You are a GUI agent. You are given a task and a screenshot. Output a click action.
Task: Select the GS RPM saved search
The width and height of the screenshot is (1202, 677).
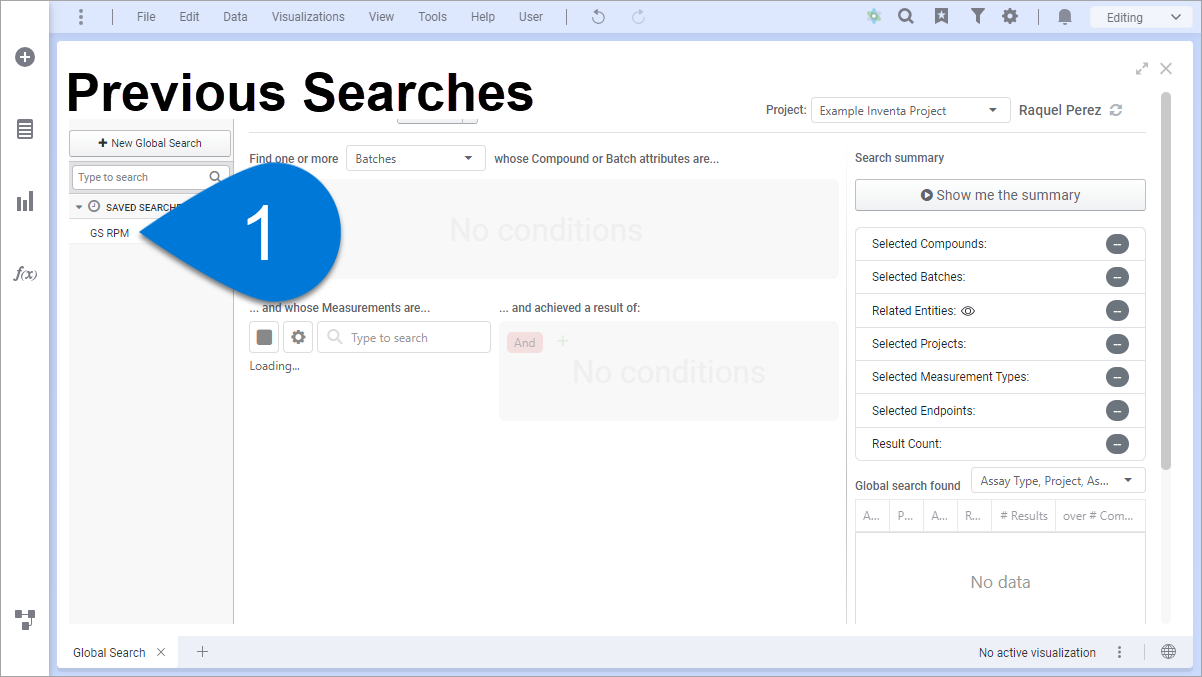(109, 233)
